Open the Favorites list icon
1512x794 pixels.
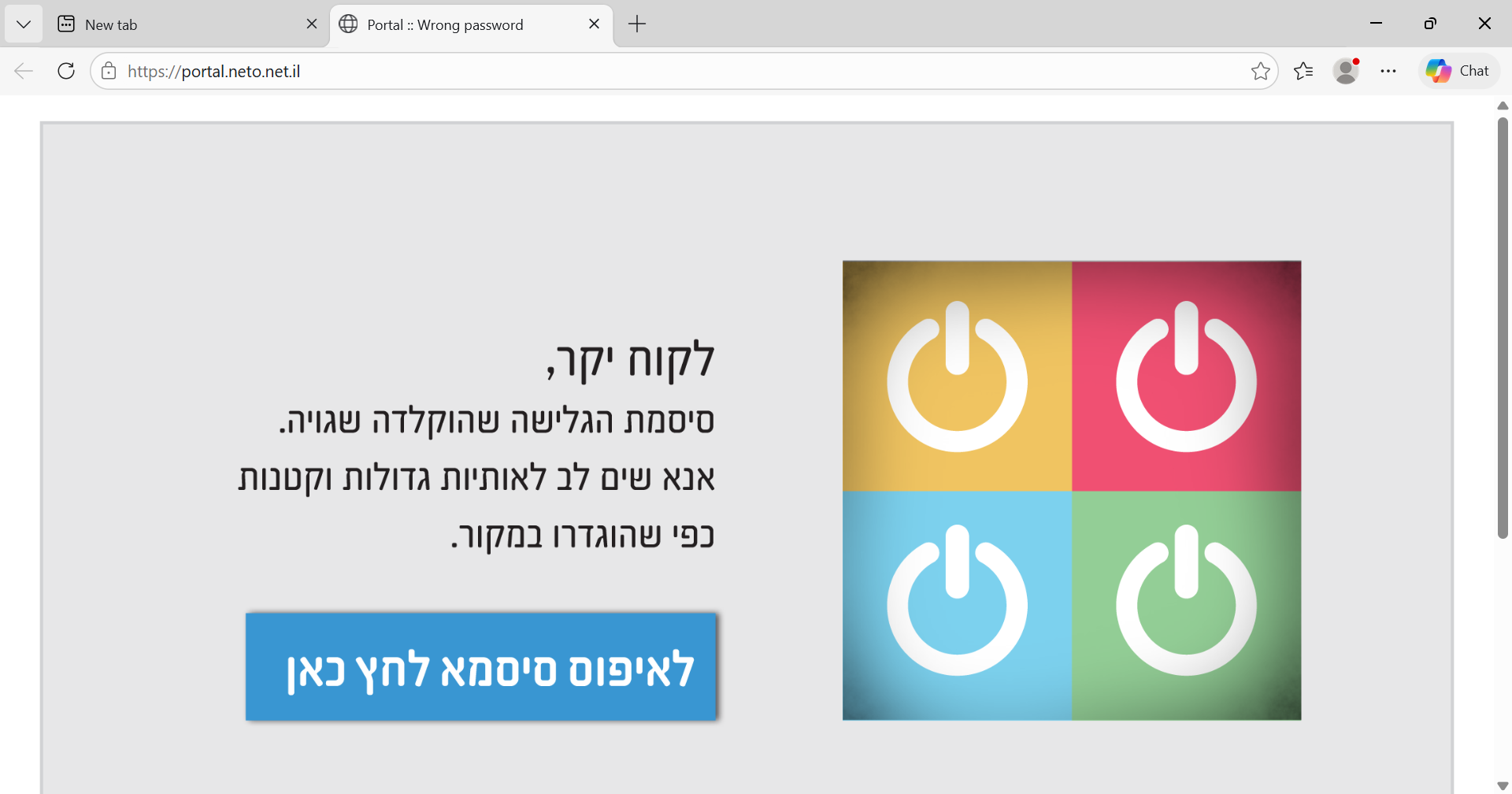coord(1303,71)
